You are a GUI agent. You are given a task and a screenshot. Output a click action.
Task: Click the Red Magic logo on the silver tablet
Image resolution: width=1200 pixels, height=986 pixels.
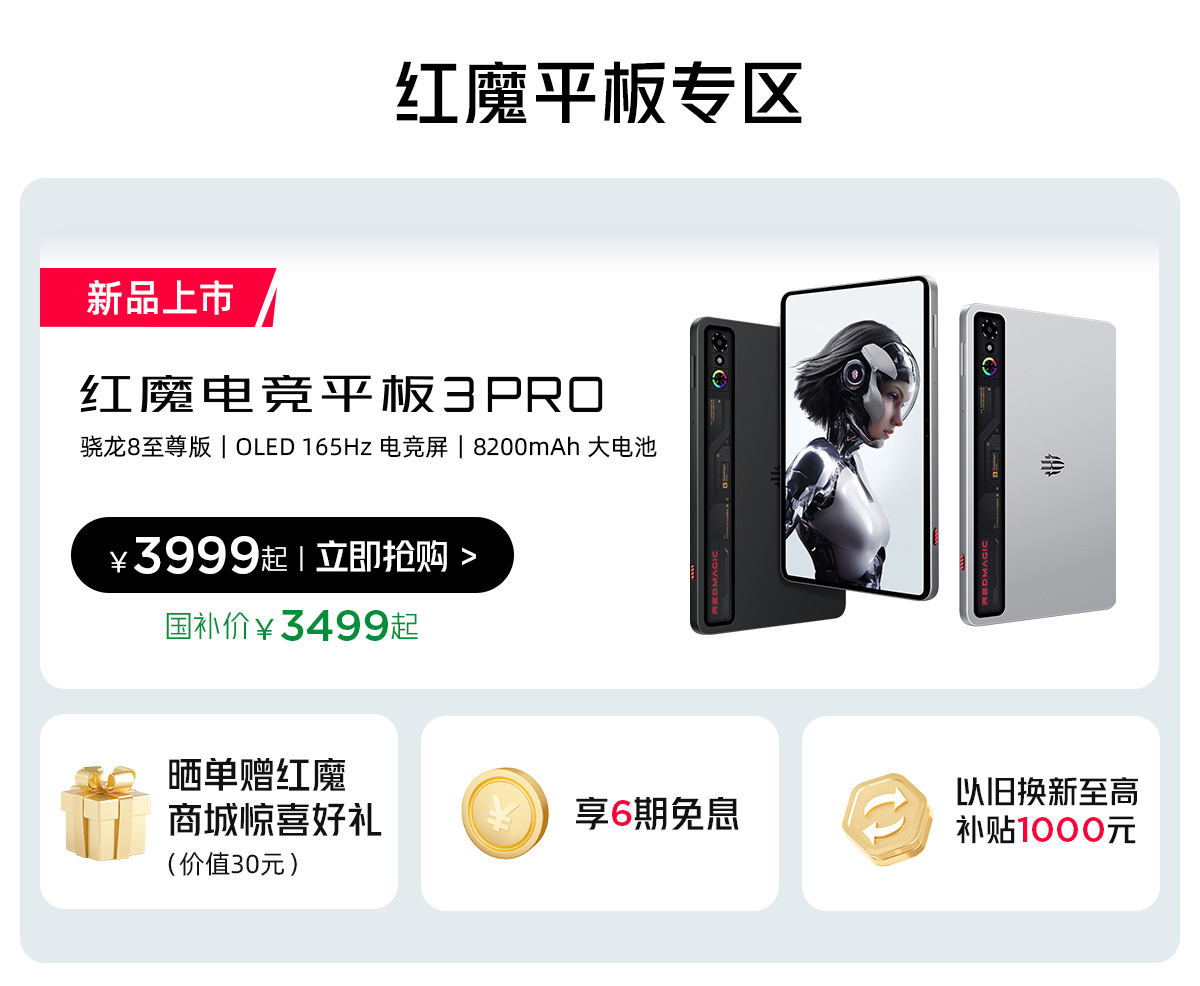[1052, 465]
